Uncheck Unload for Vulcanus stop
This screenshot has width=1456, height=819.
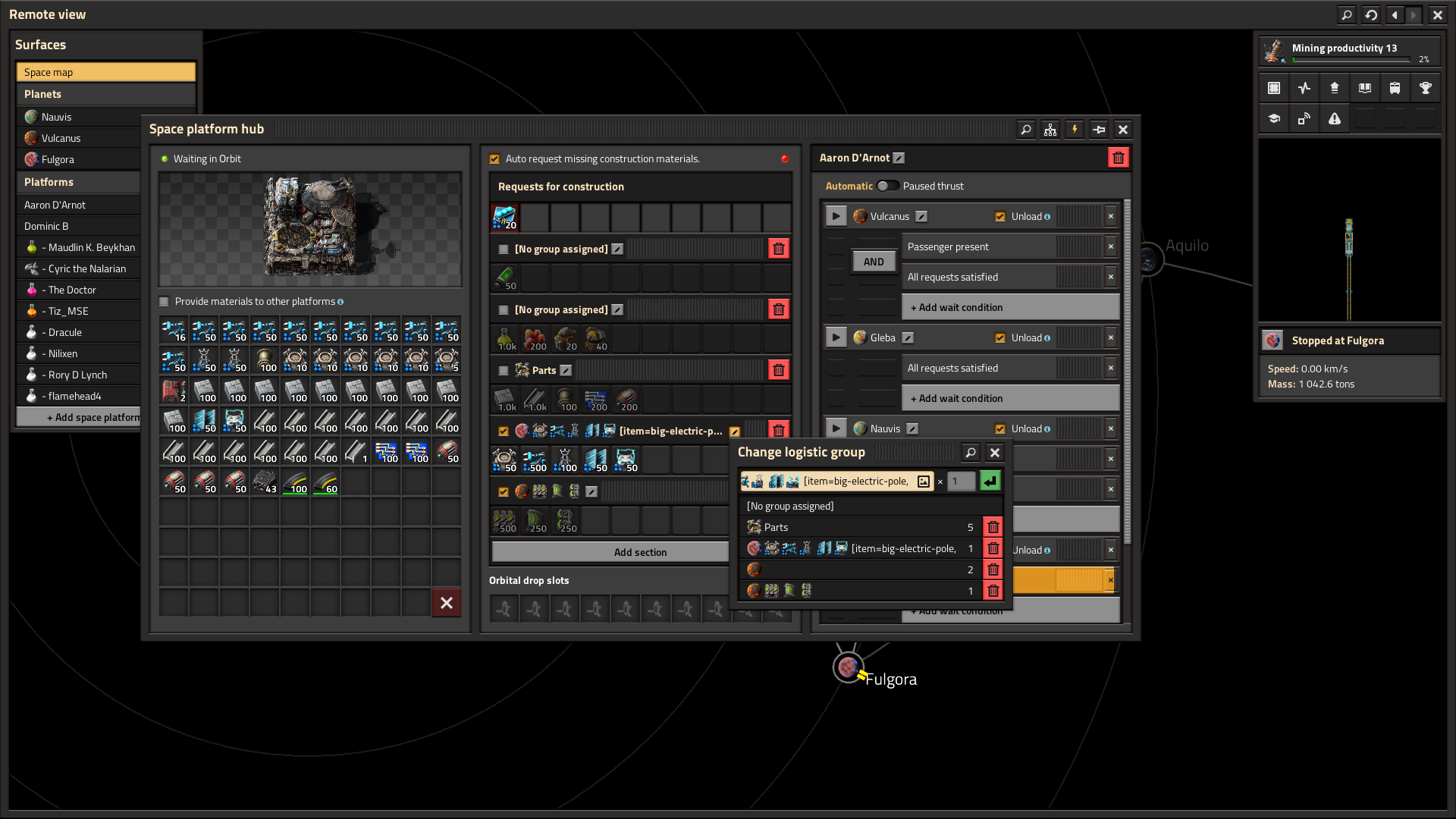[x=1000, y=217]
